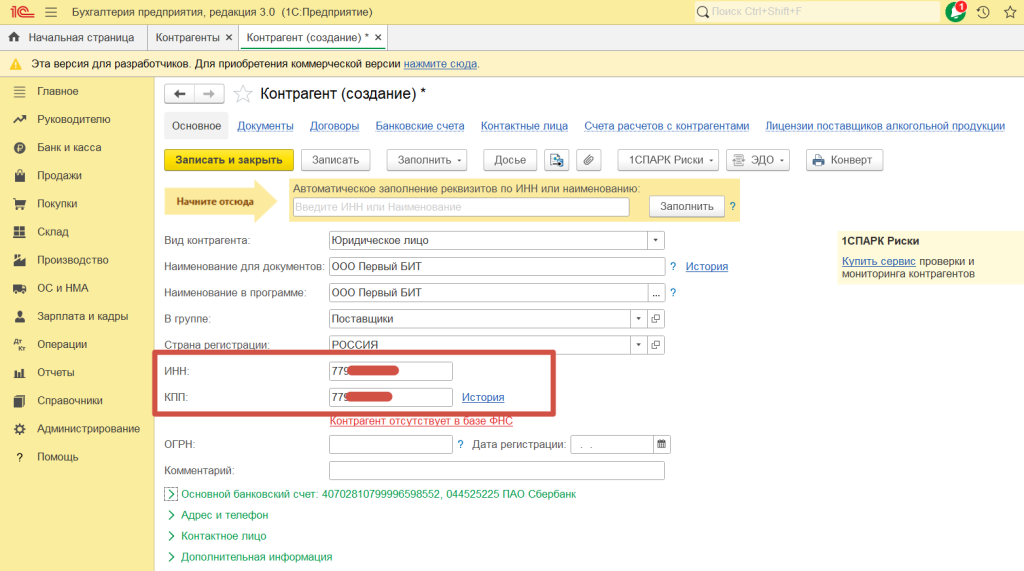Open the Банк и касса section
Image resolution: width=1024 pixels, height=571 pixels.
(69, 147)
